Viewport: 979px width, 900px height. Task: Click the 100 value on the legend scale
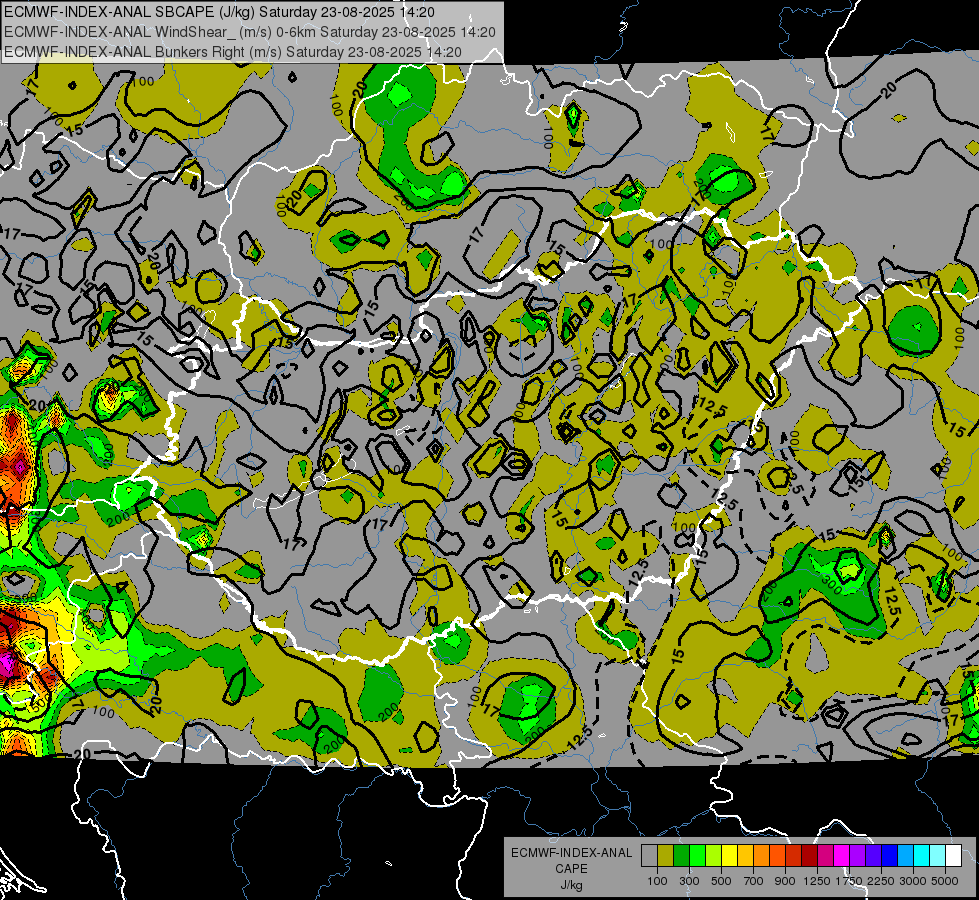tap(657, 881)
